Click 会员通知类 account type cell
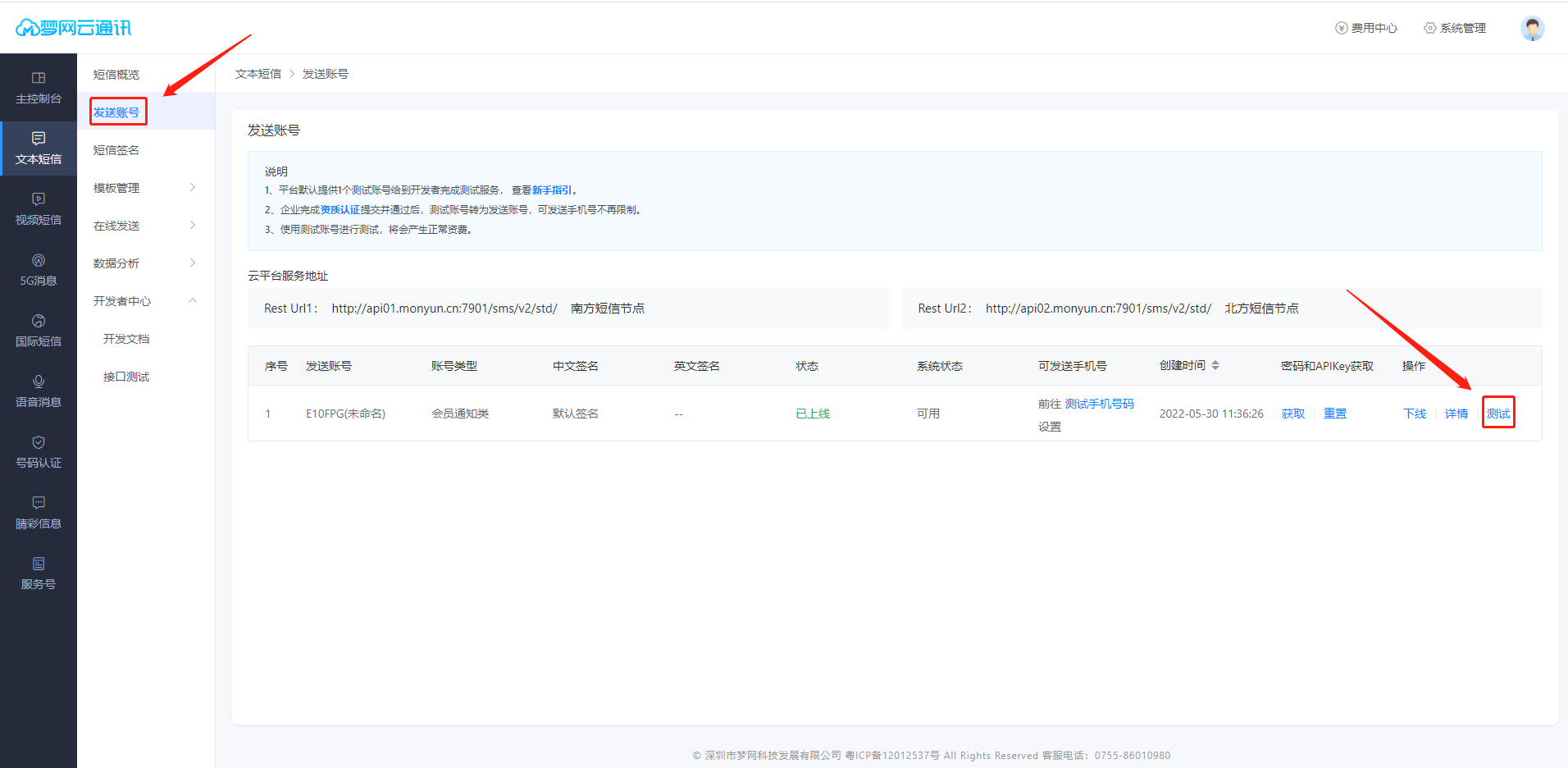 pos(460,414)
